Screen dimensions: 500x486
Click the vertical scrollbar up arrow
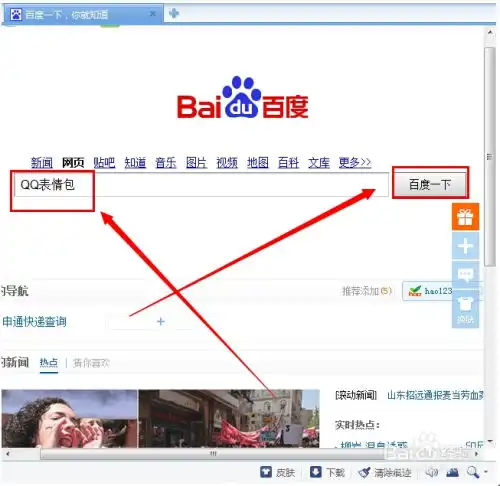[490, 33]
